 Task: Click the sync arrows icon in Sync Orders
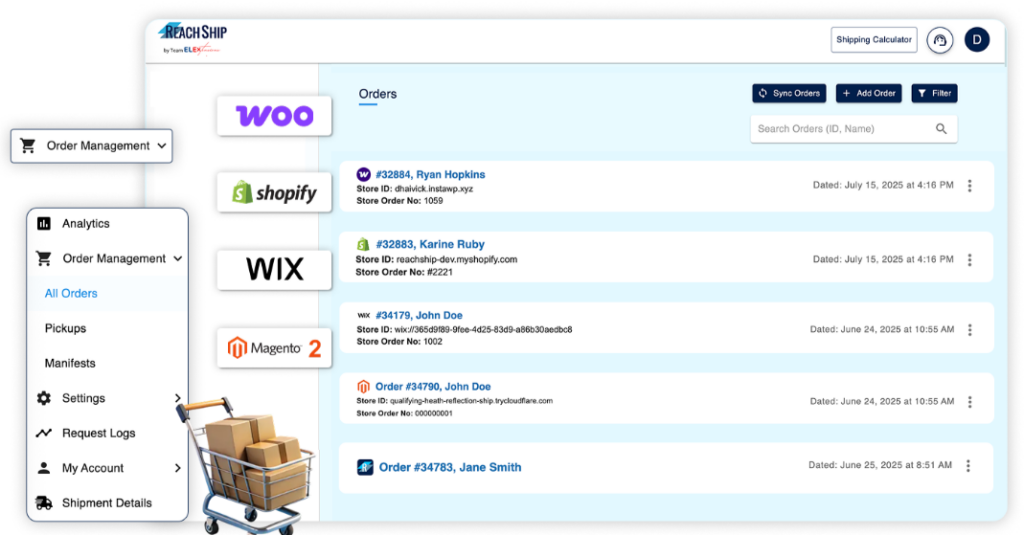763,93
